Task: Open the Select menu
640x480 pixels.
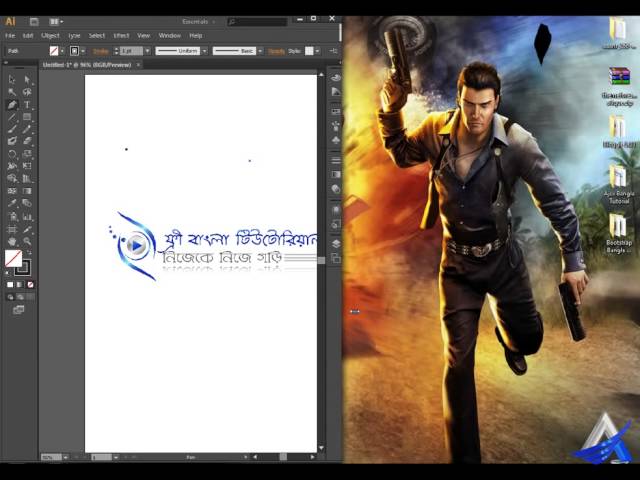Action: click(97, 36)
